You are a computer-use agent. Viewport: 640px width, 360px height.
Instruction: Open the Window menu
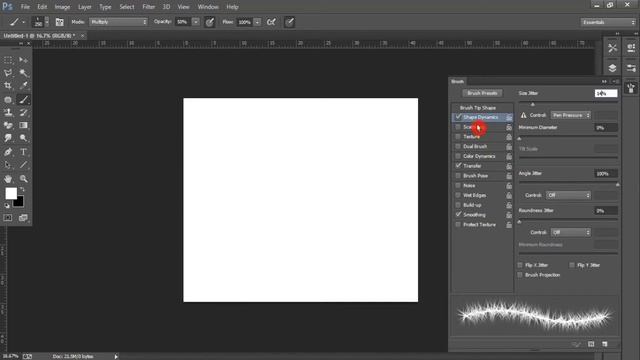(x=208, y=7)
